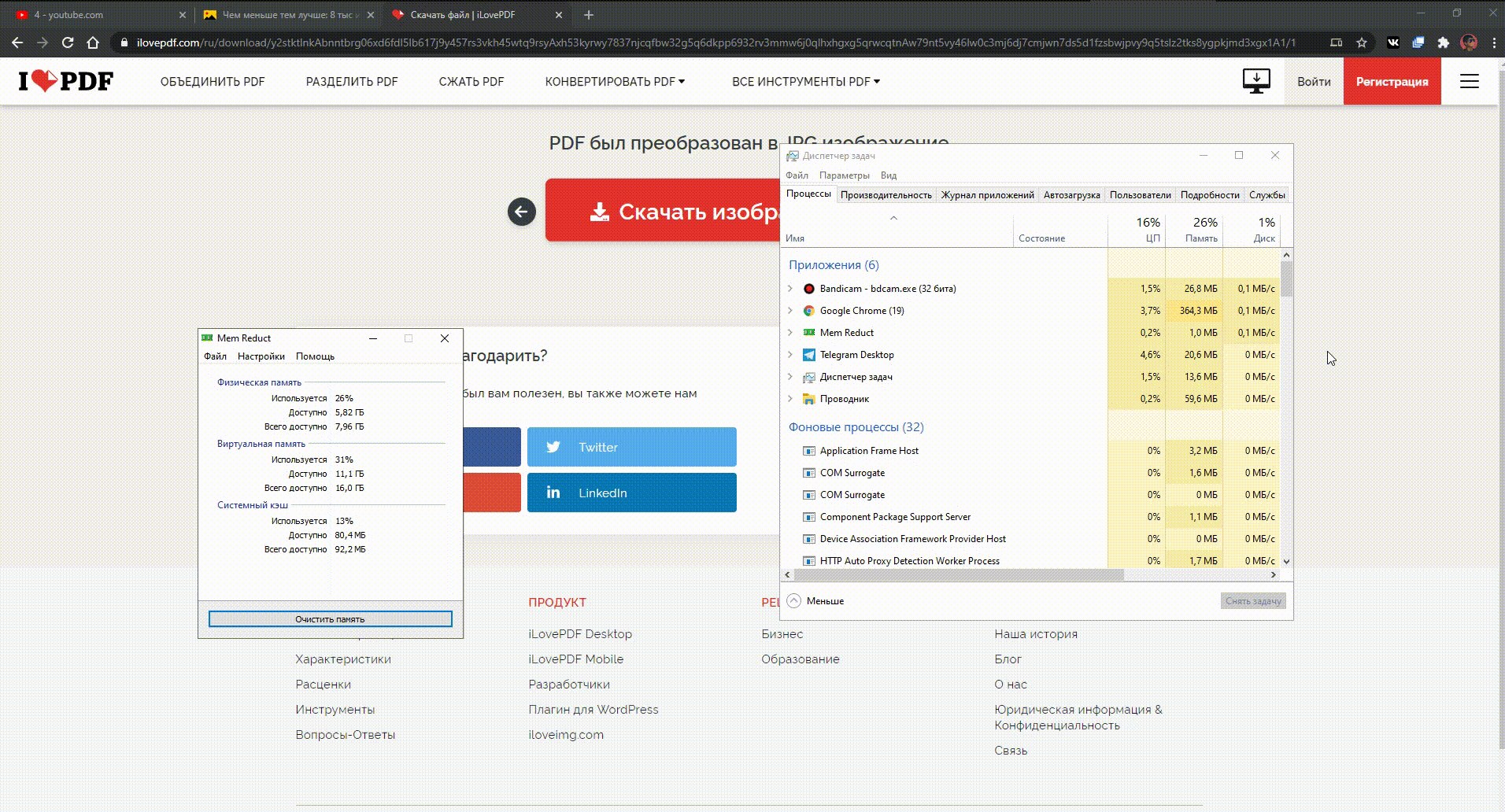Image resolution: width=1505 pixels, height=812 pixels.
Task: Sort processes by Память column
Action: [1193, 231]
